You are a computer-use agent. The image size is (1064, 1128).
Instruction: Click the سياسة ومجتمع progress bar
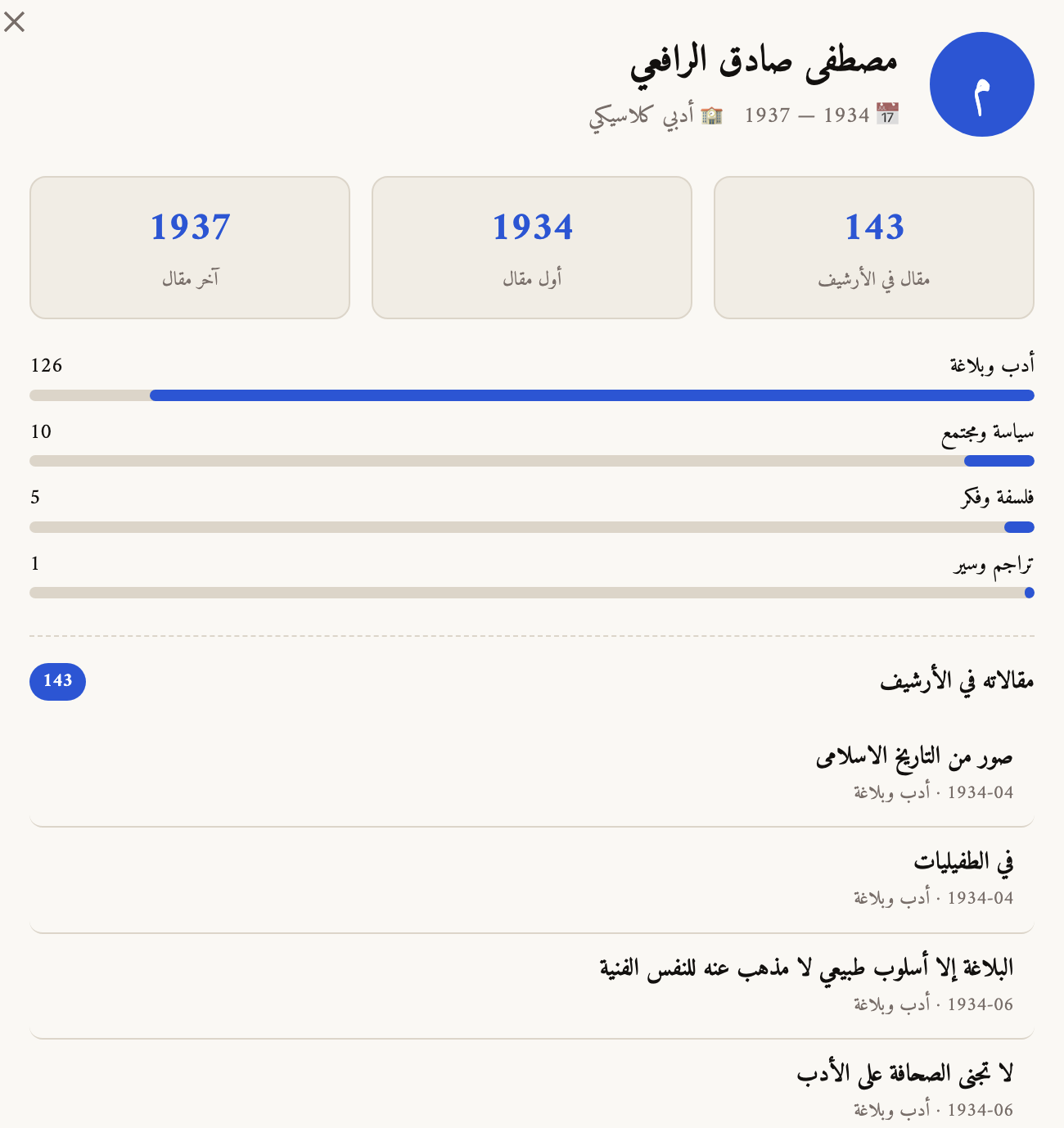tap(532, 461)
